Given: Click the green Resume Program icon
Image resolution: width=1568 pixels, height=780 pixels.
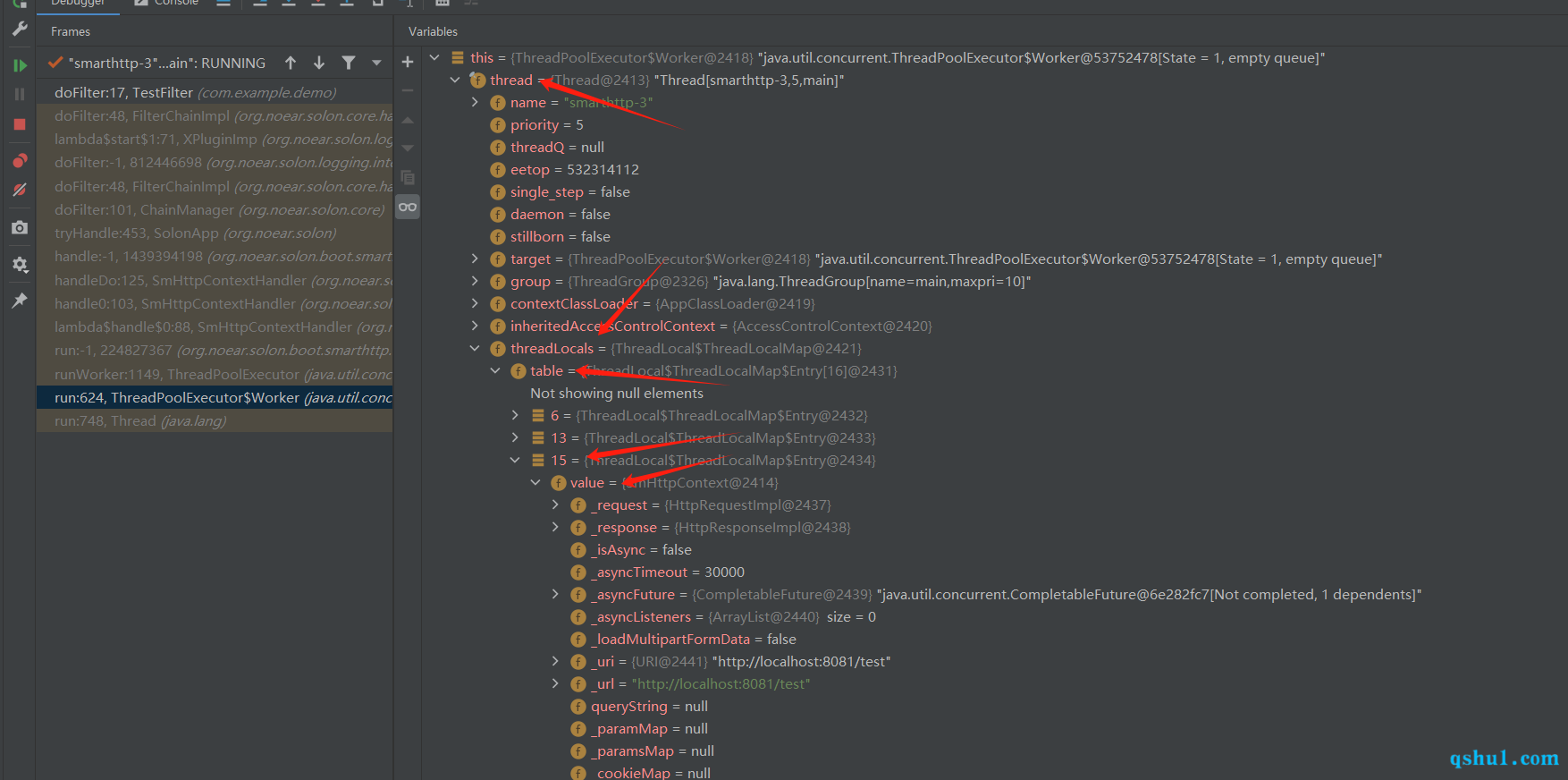Looking at the screenshot, I should pyautogui.click(x=19, y=65).
